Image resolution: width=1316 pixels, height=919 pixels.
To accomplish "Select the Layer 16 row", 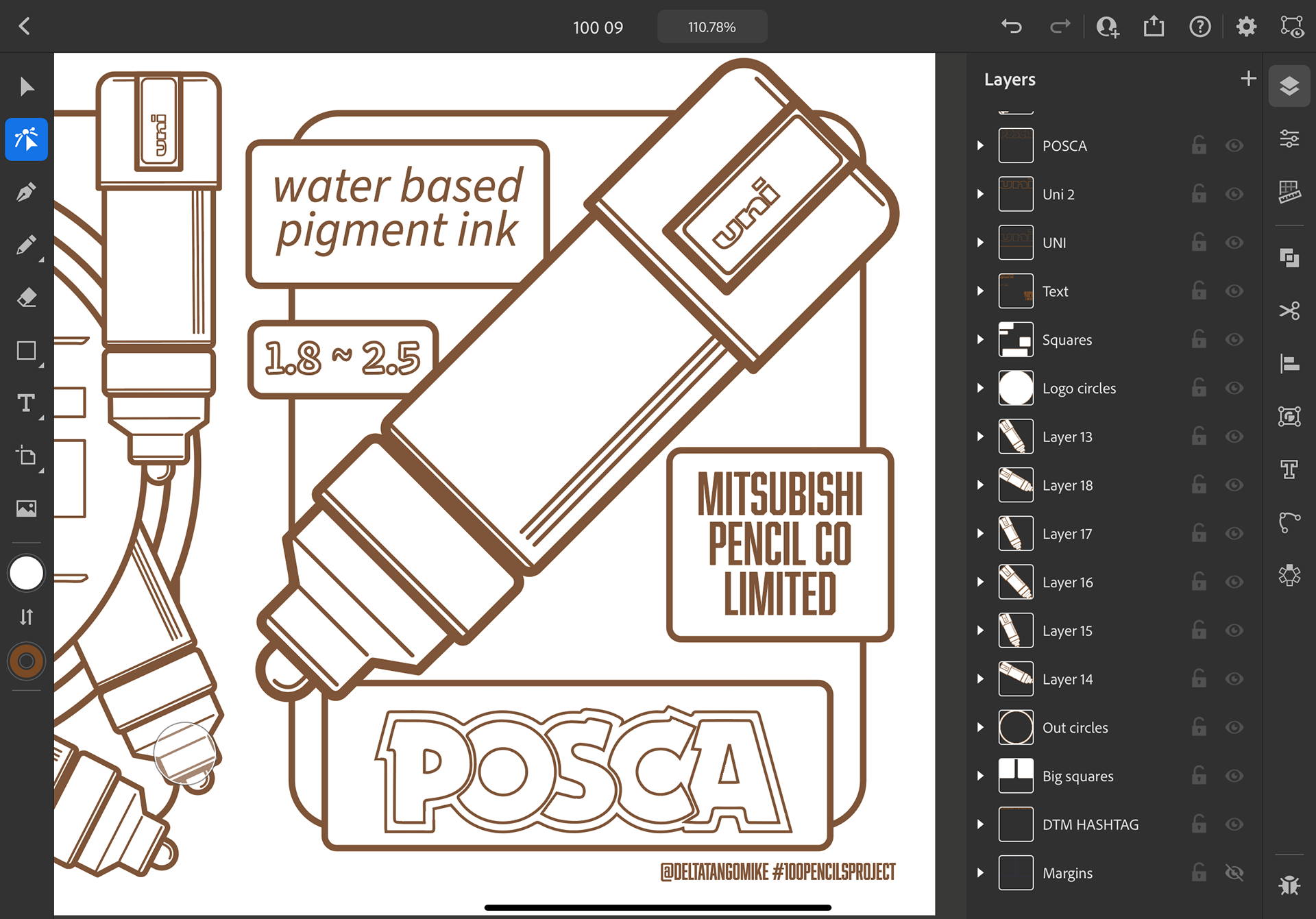I will click(1114, 582).
